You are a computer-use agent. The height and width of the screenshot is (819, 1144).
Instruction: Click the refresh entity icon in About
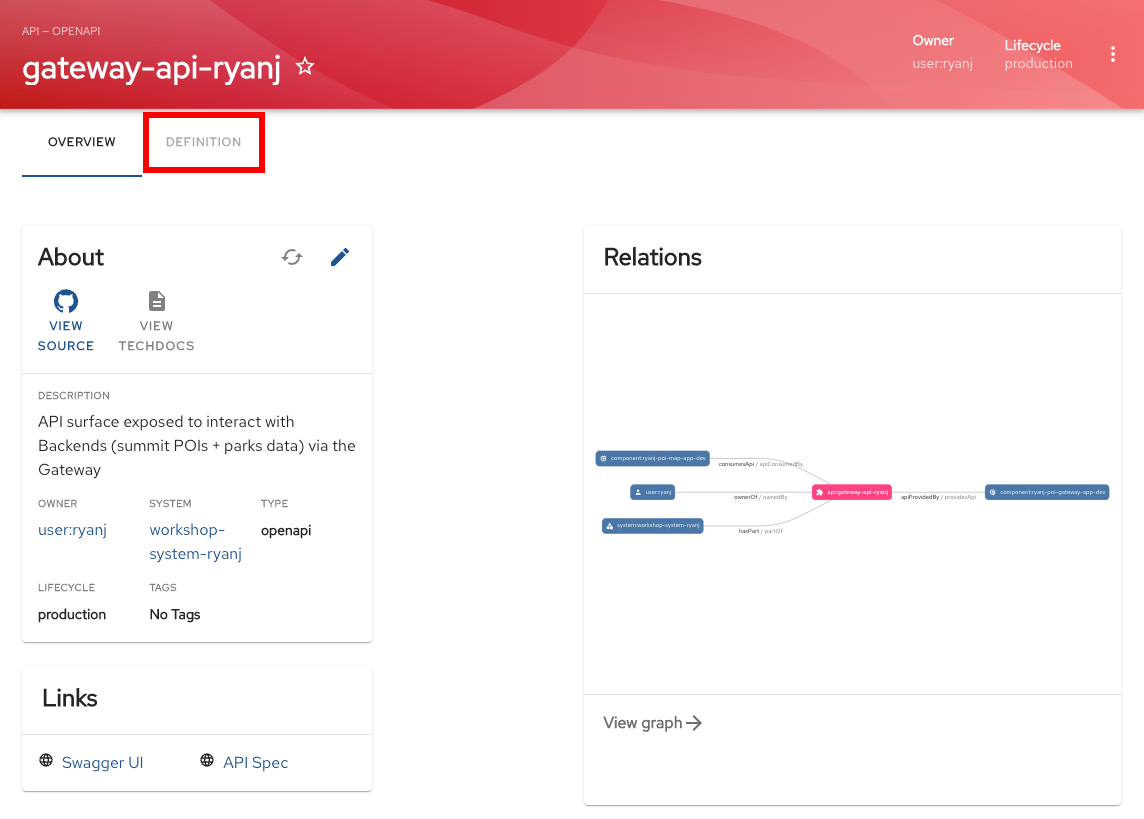(x=292, y=257)
